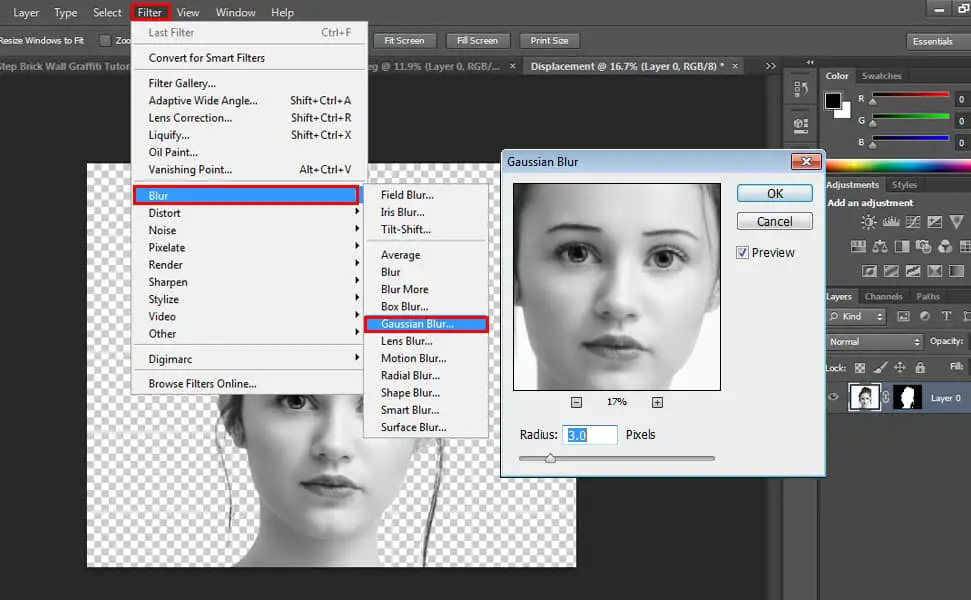Expand the Distort submenu
The image size is (971, 600).
(246, 213)
